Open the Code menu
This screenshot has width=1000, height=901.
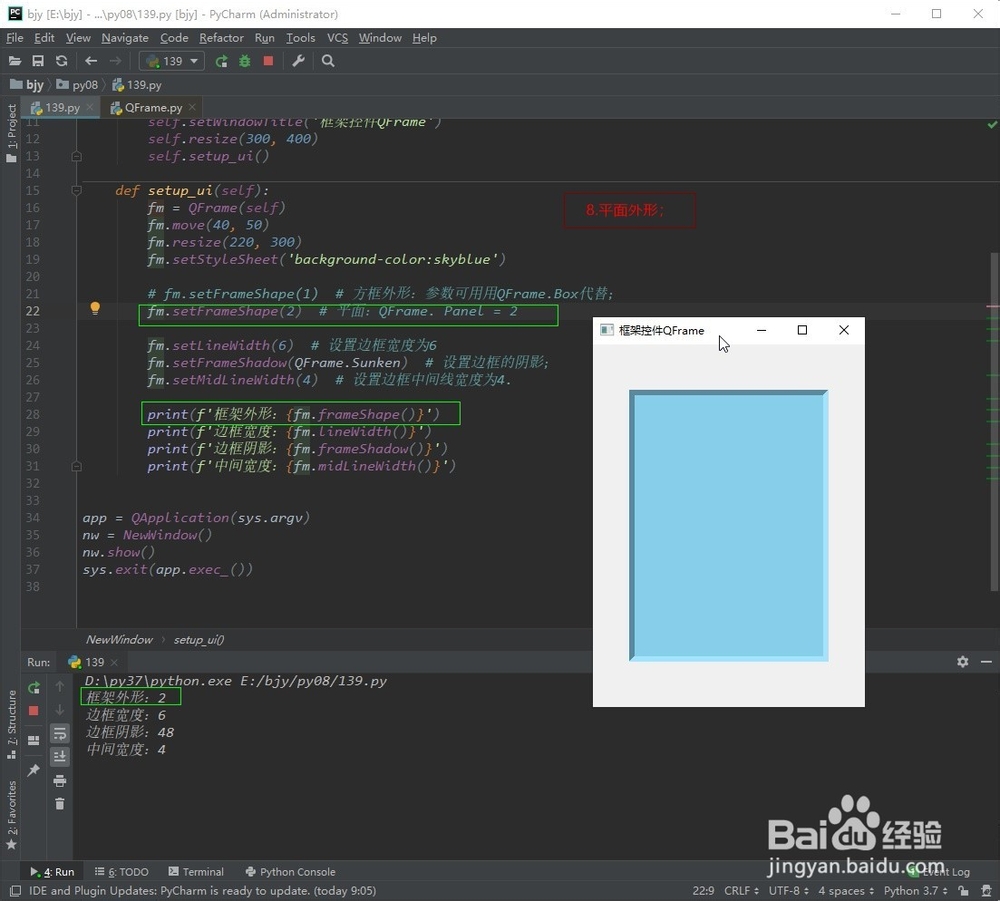pyautogui.click(x=173, y=38)
